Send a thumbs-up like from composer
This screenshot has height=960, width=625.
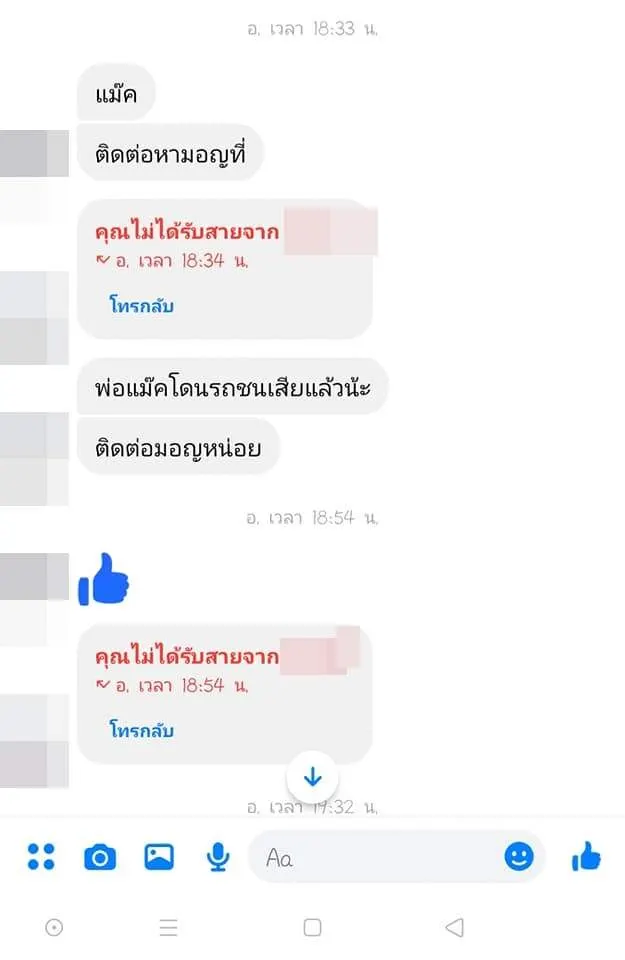click(586, 856)
